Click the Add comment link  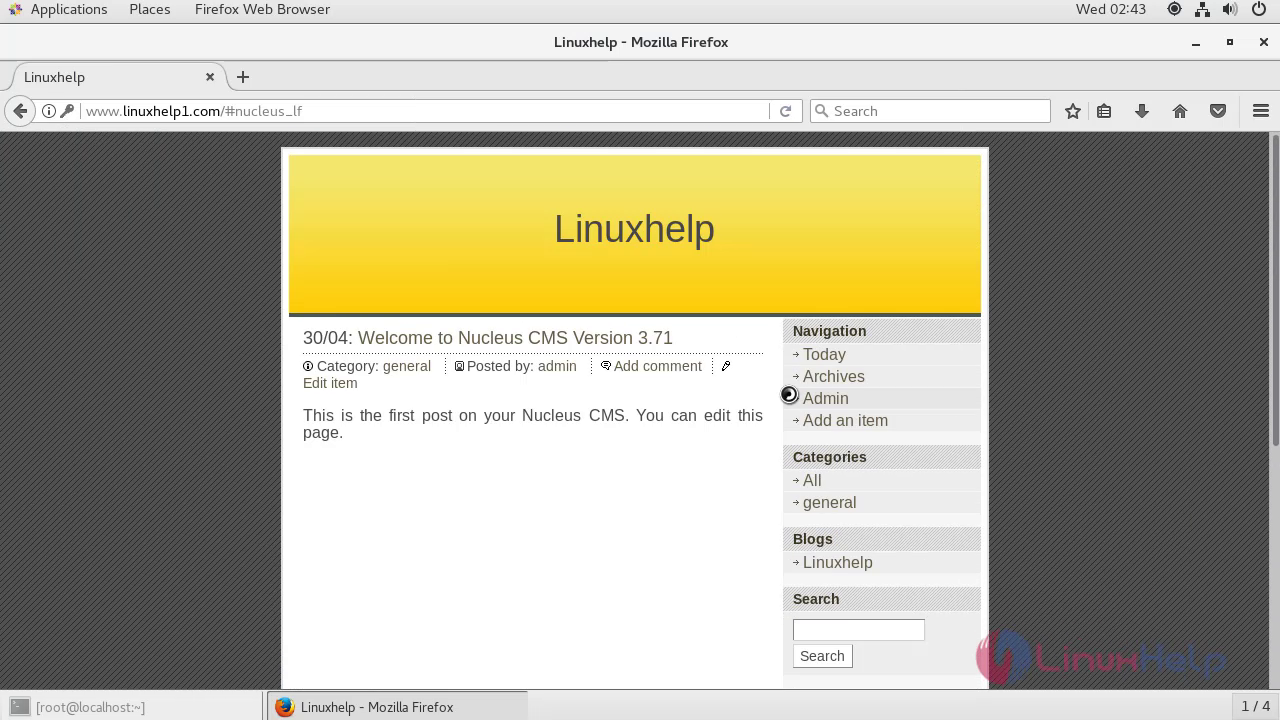658,366
